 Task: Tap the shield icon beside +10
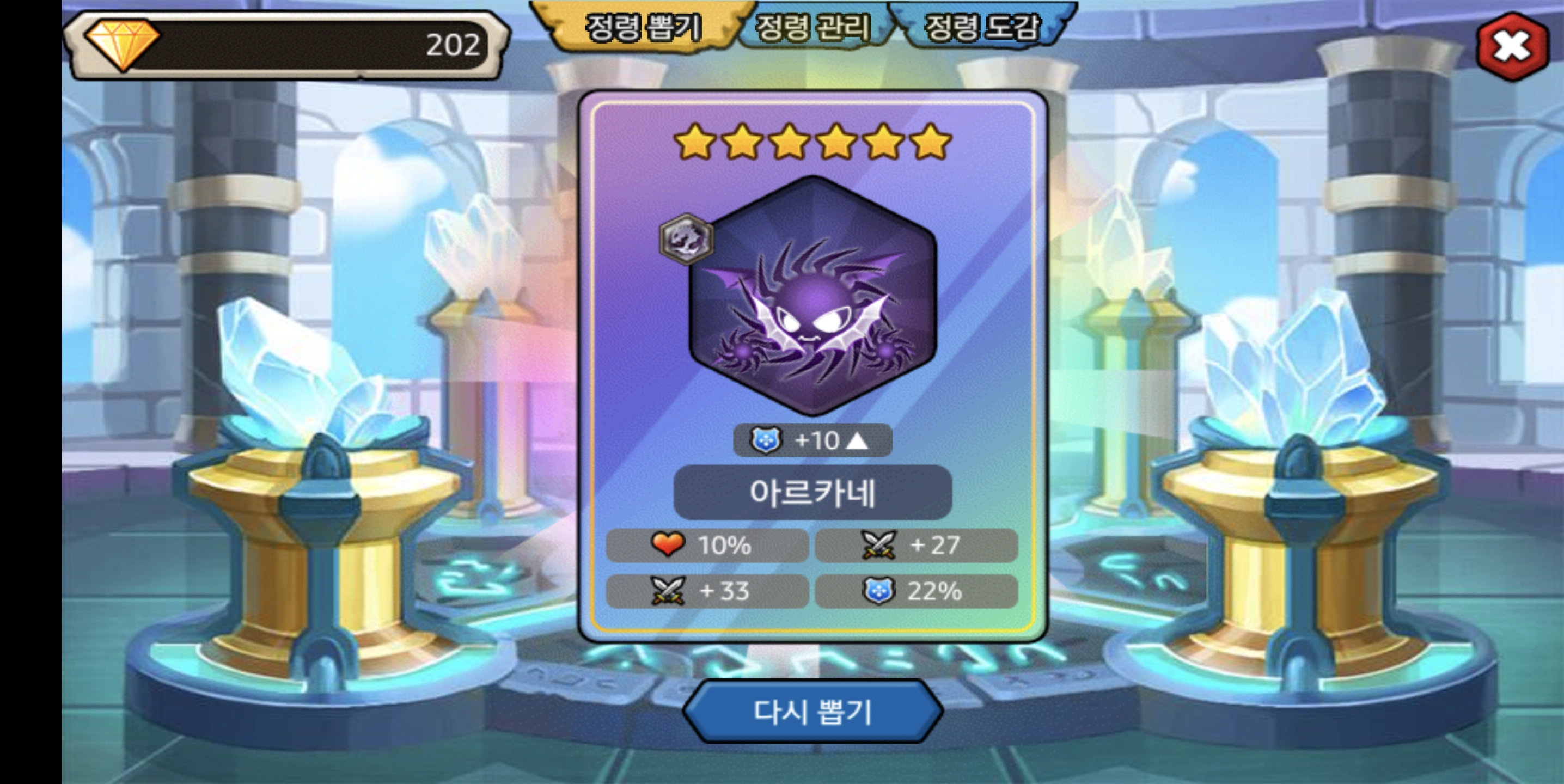click(x=765, y=440)
